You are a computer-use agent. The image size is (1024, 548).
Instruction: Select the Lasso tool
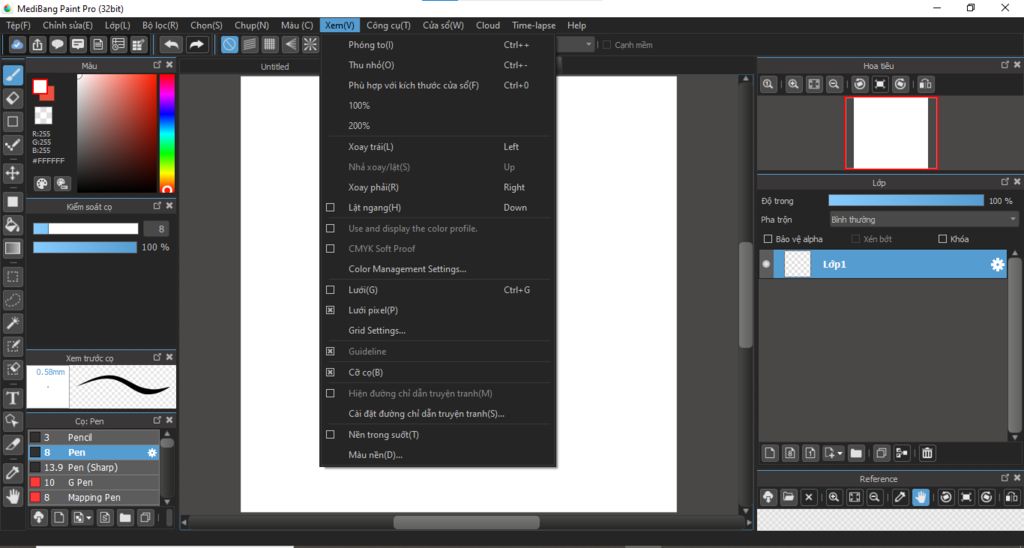(12, 300)
